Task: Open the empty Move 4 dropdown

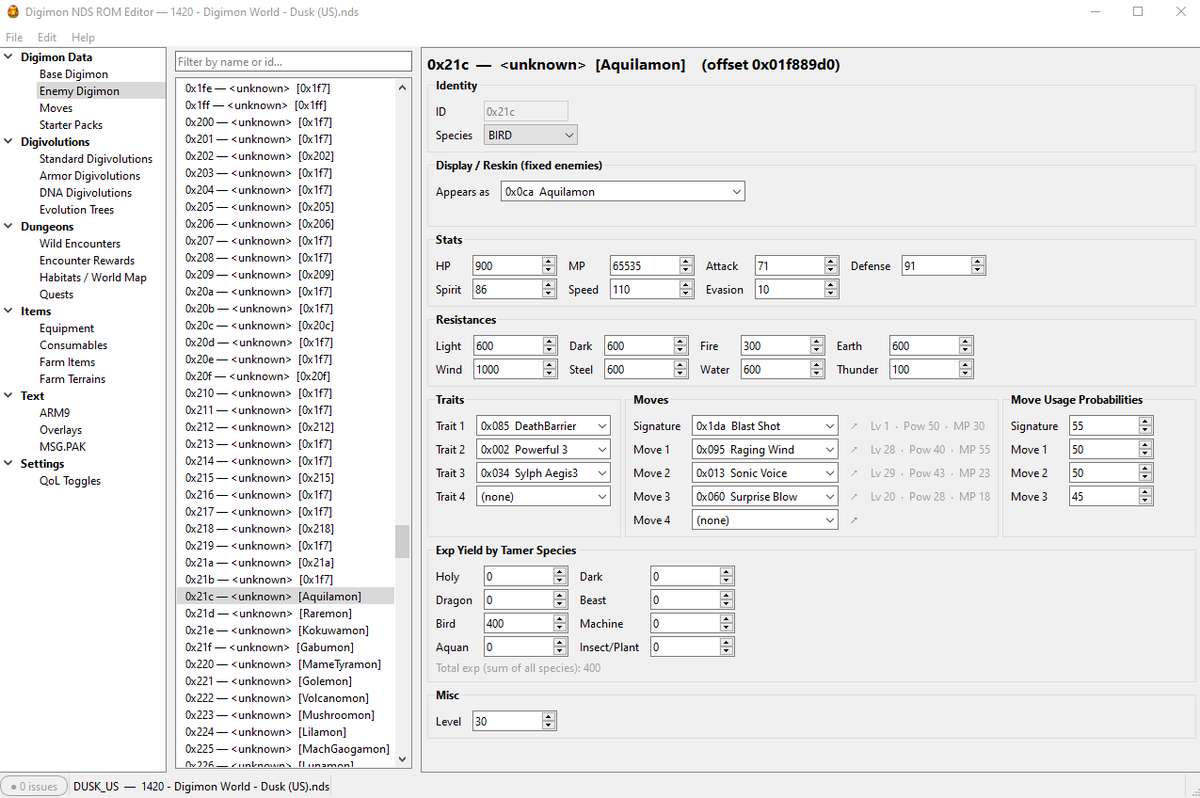Action: click(765, 520)
